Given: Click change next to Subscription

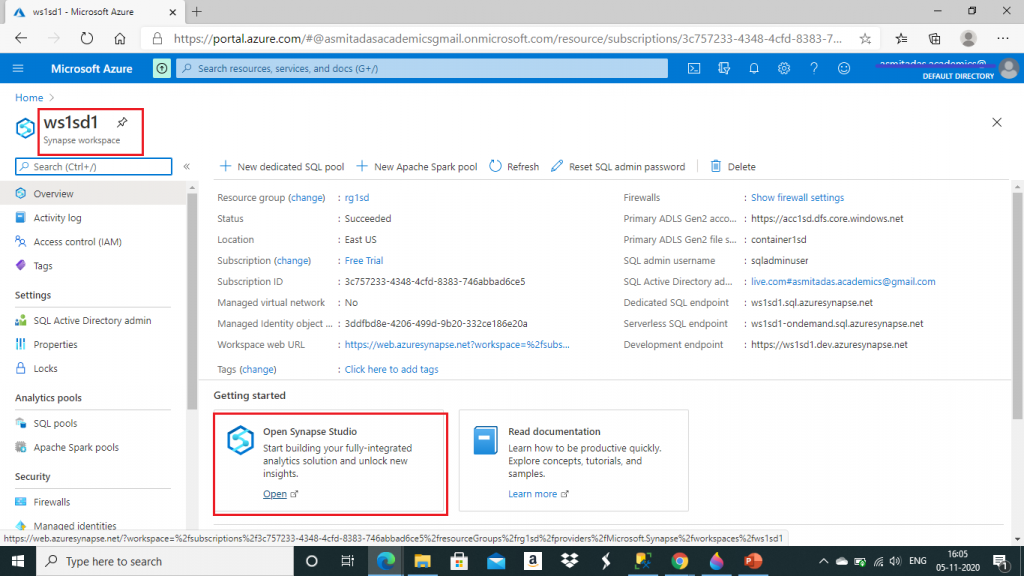Looking at the screenshot, I should (293, 261).
